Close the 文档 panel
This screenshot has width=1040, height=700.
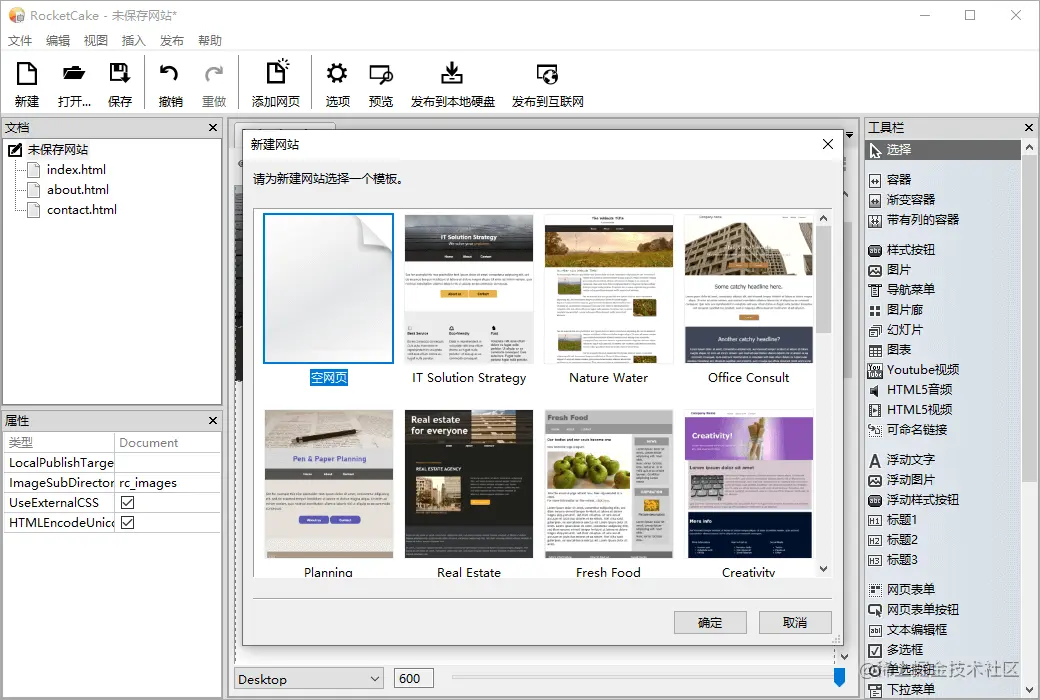point(213,127)
